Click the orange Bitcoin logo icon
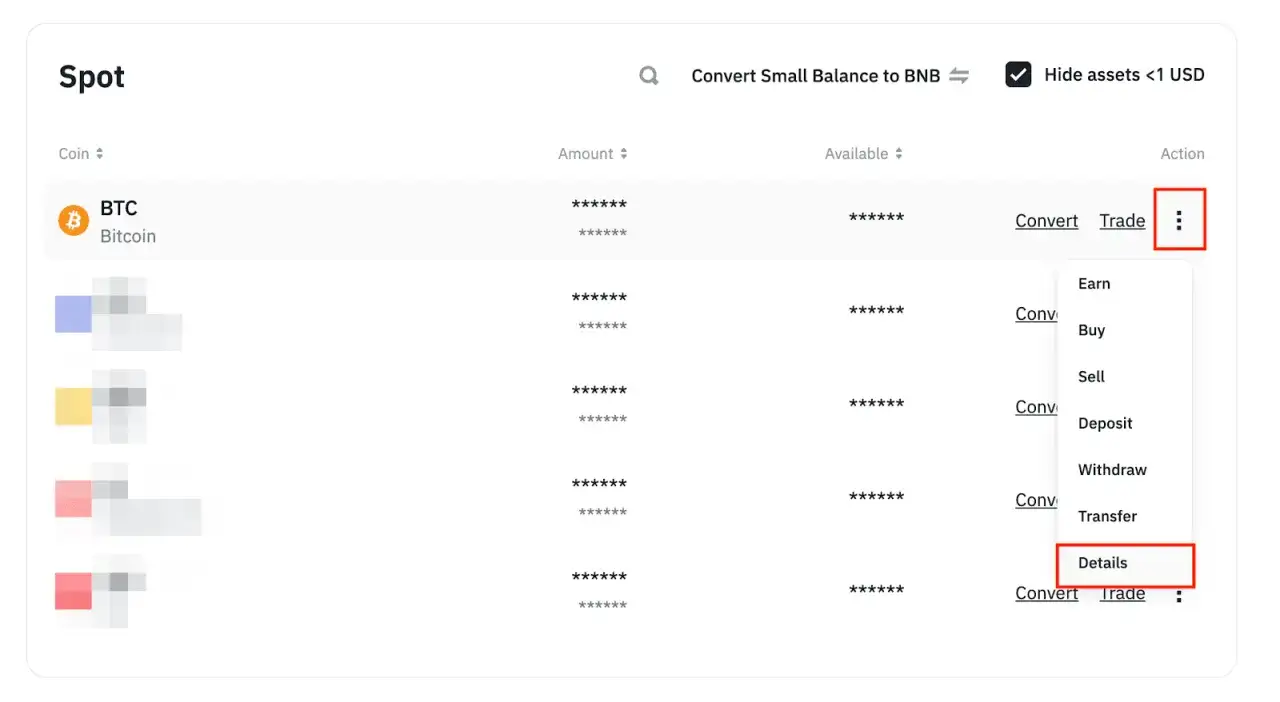This screenshot has width=1280, height=702. pos(73,220)
